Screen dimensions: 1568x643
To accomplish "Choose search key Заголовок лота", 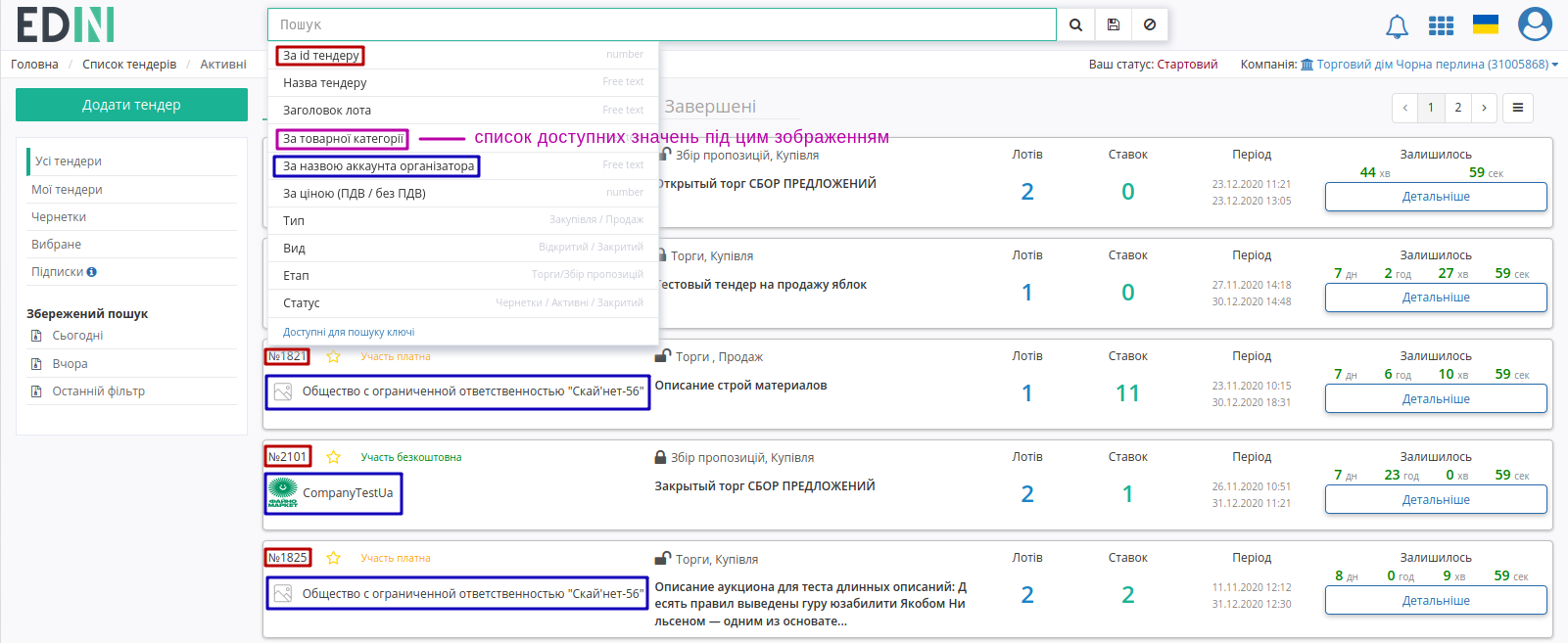I will click(x=463, y=110).
